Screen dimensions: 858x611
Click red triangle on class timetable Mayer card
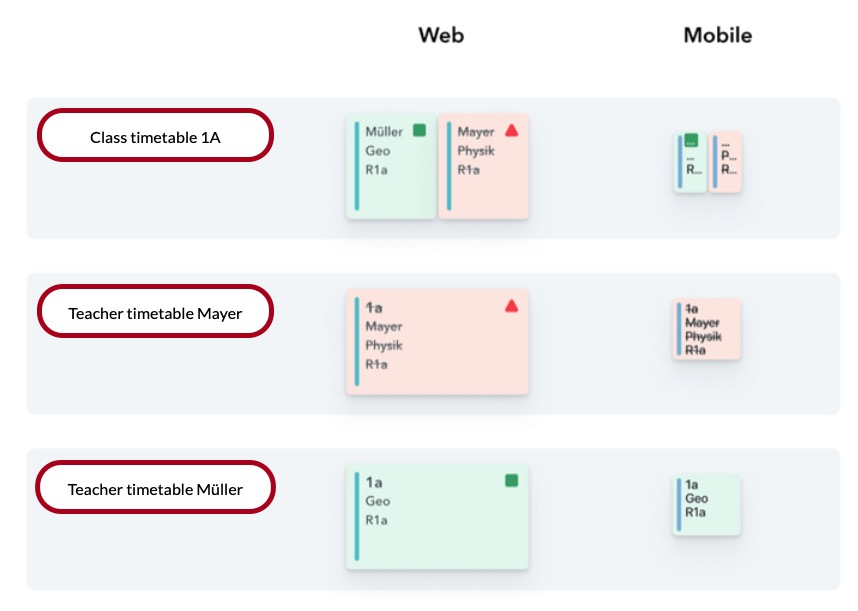(512, 130)
